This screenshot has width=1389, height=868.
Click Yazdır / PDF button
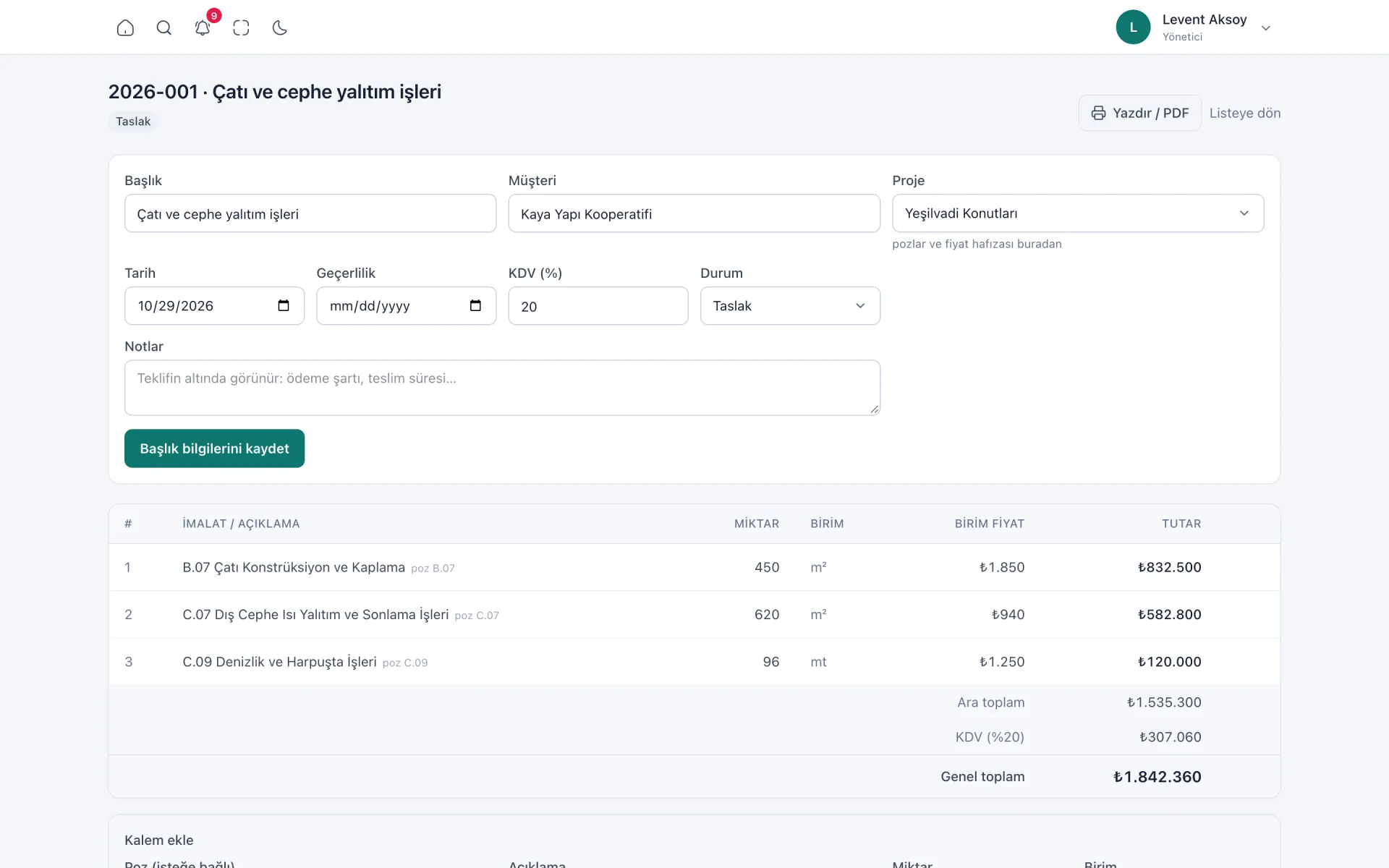[1139, 113]
